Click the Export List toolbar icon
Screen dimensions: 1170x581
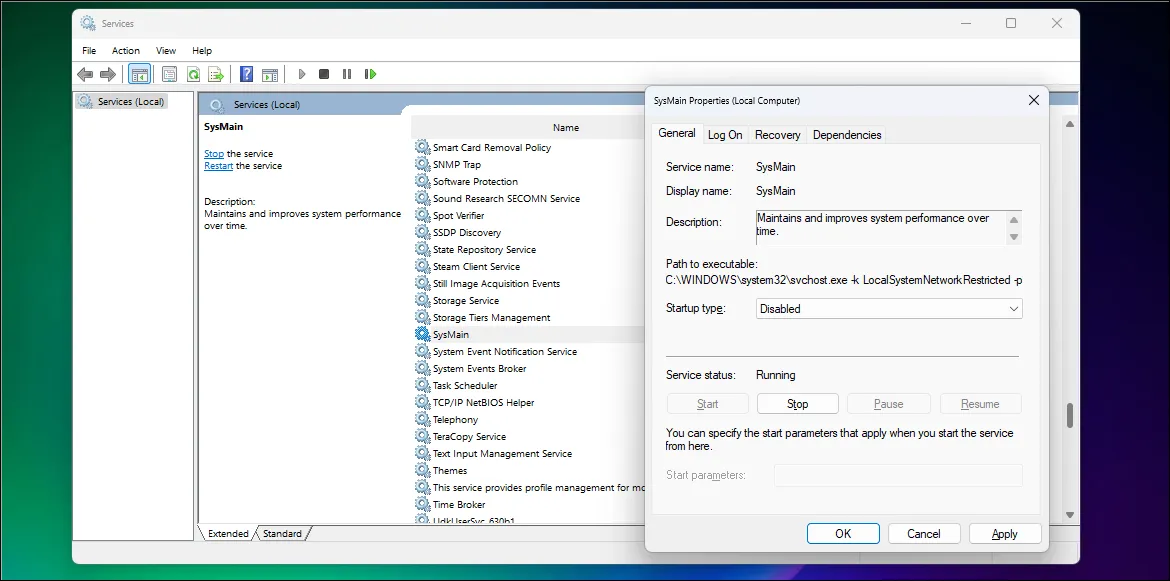[x=217, y=73]
